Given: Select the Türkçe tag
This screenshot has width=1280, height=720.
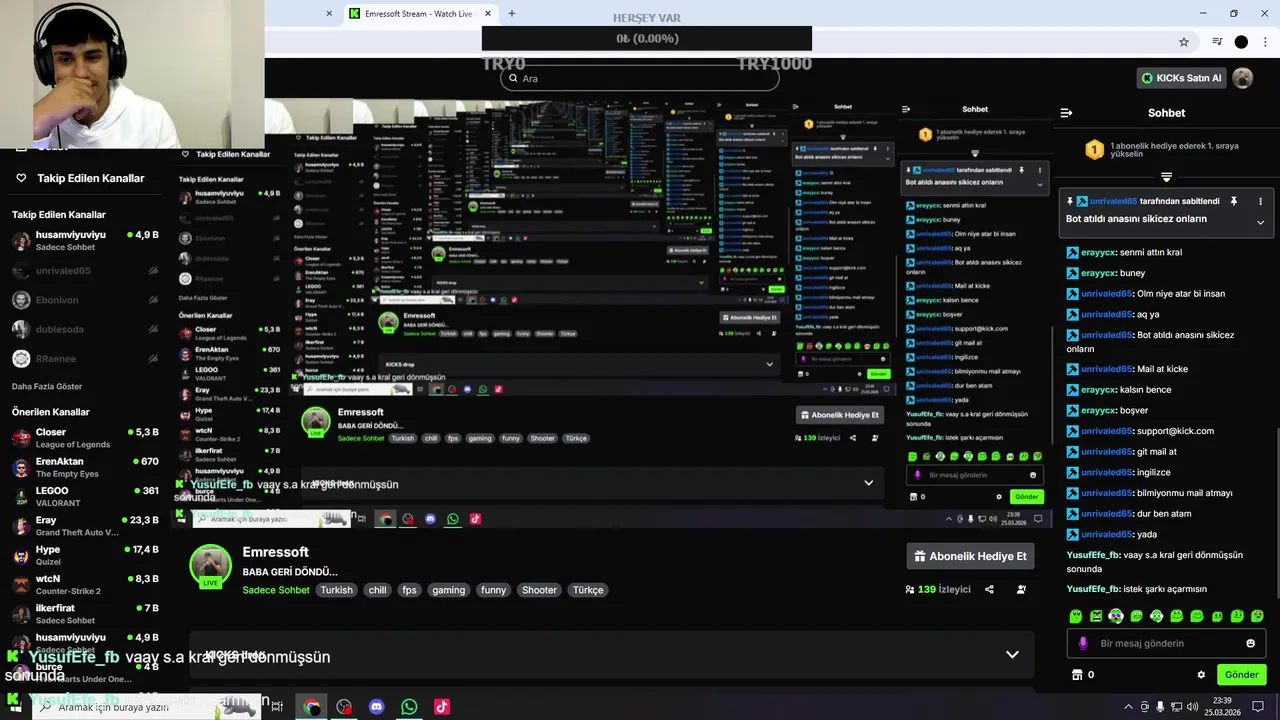Looking at the screenshot, I should (x=588, y=590).
